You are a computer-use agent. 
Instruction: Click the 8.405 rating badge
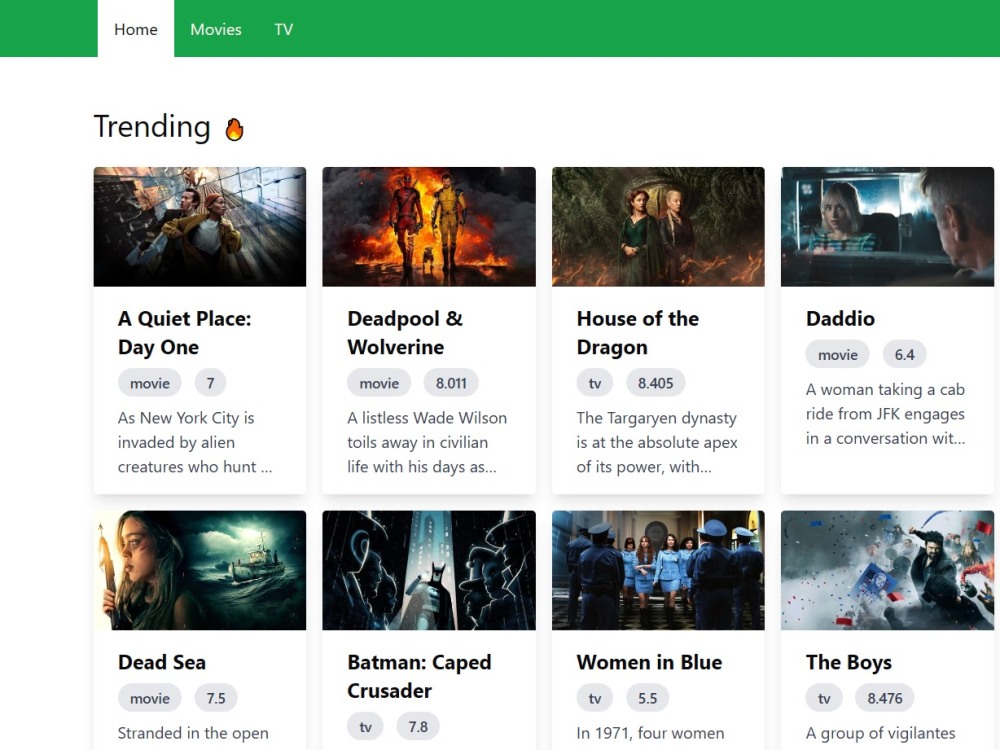[656, 383]
